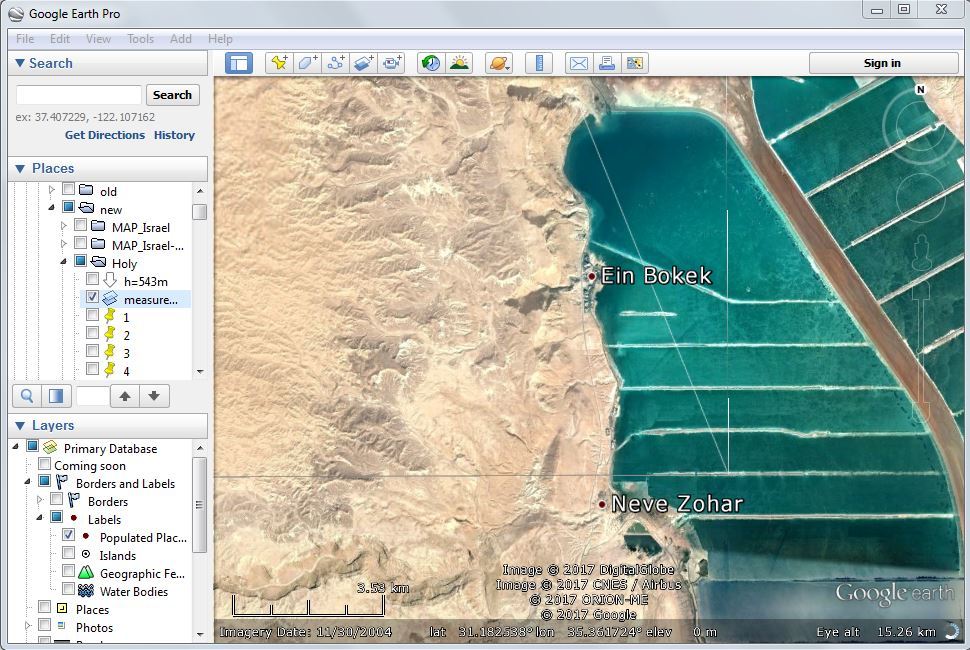Click the Places opacity field beside magnifier

92,396
